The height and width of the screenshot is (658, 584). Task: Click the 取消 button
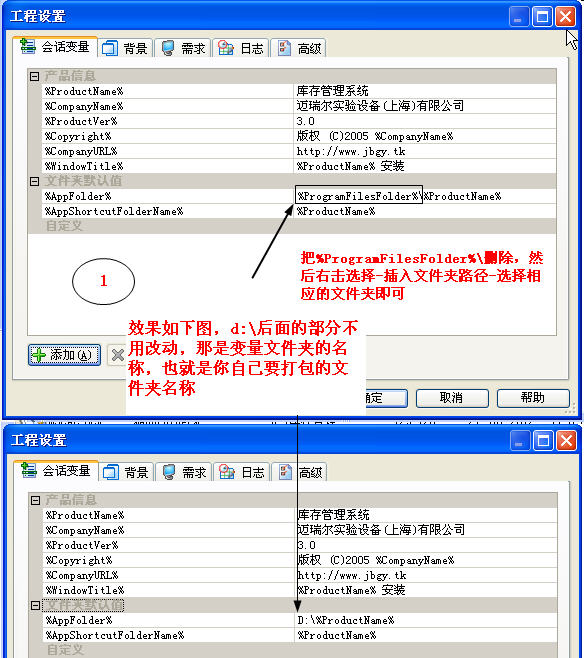452,398
